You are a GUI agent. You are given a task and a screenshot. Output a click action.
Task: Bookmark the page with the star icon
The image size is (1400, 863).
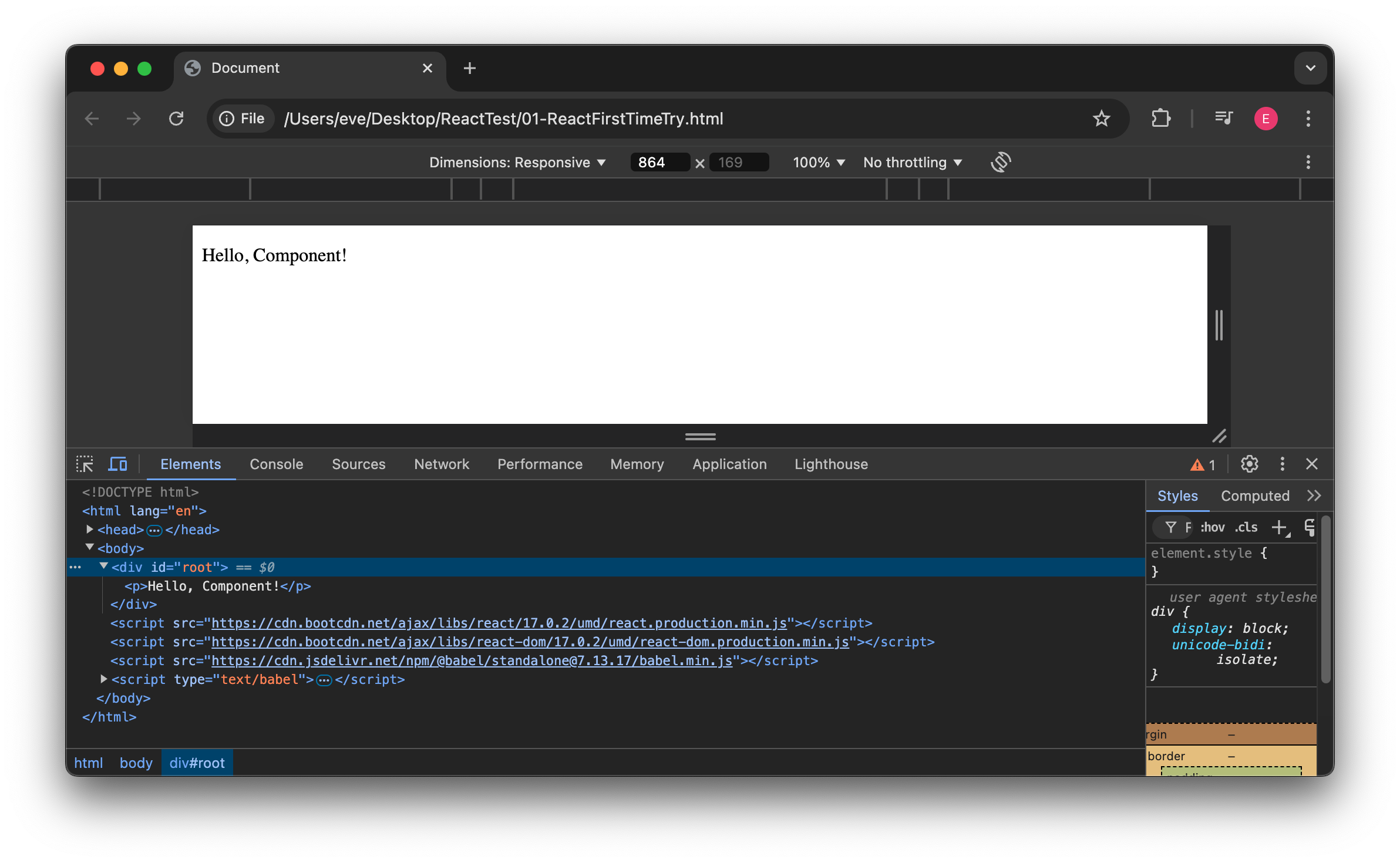point(1101,118)
